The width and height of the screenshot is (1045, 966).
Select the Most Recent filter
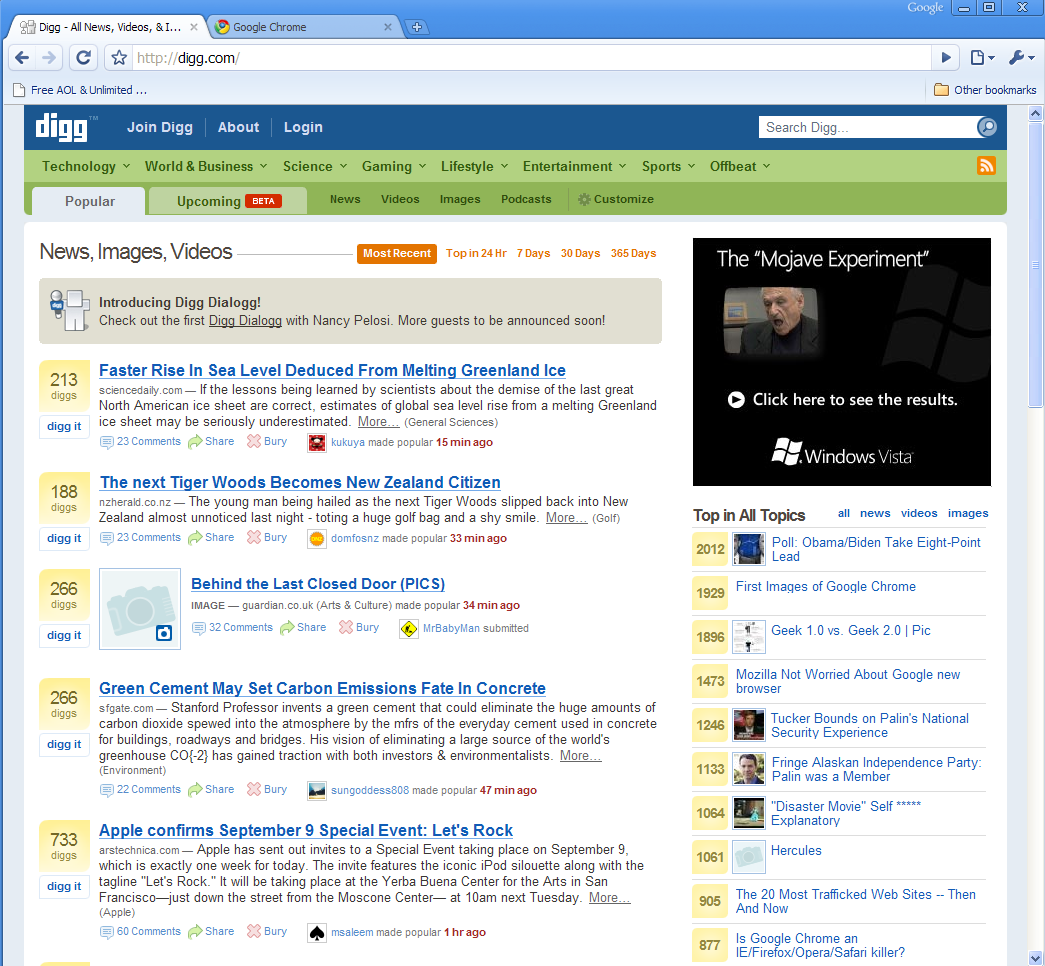[x=397, y=253]
